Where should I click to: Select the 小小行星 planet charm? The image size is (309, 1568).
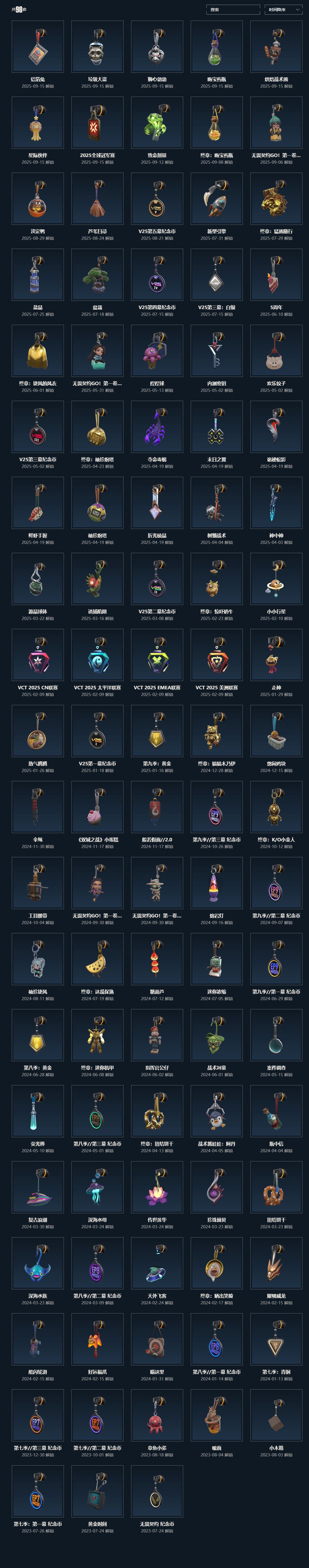(x=276, y=579)
